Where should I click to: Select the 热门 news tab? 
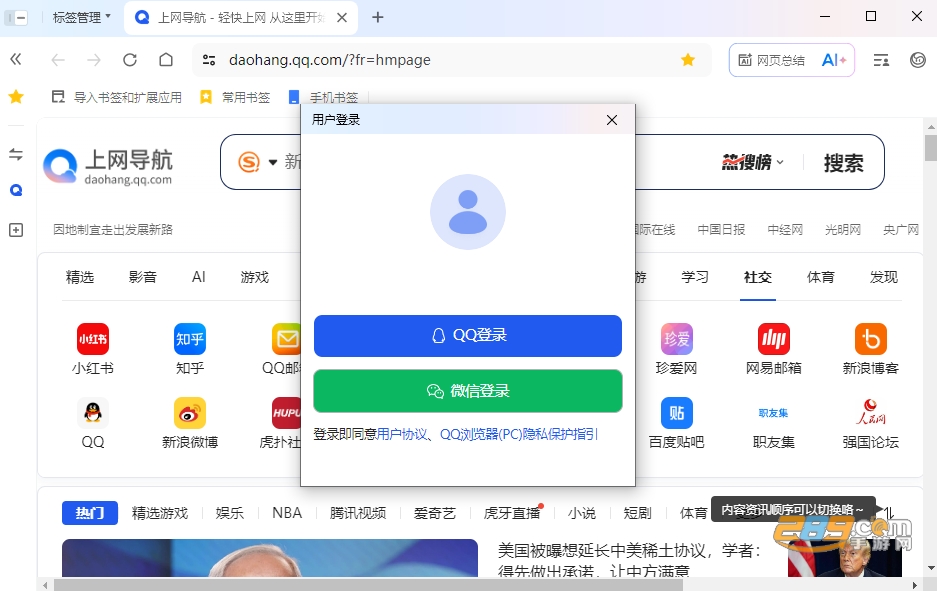tap(90, 513)
